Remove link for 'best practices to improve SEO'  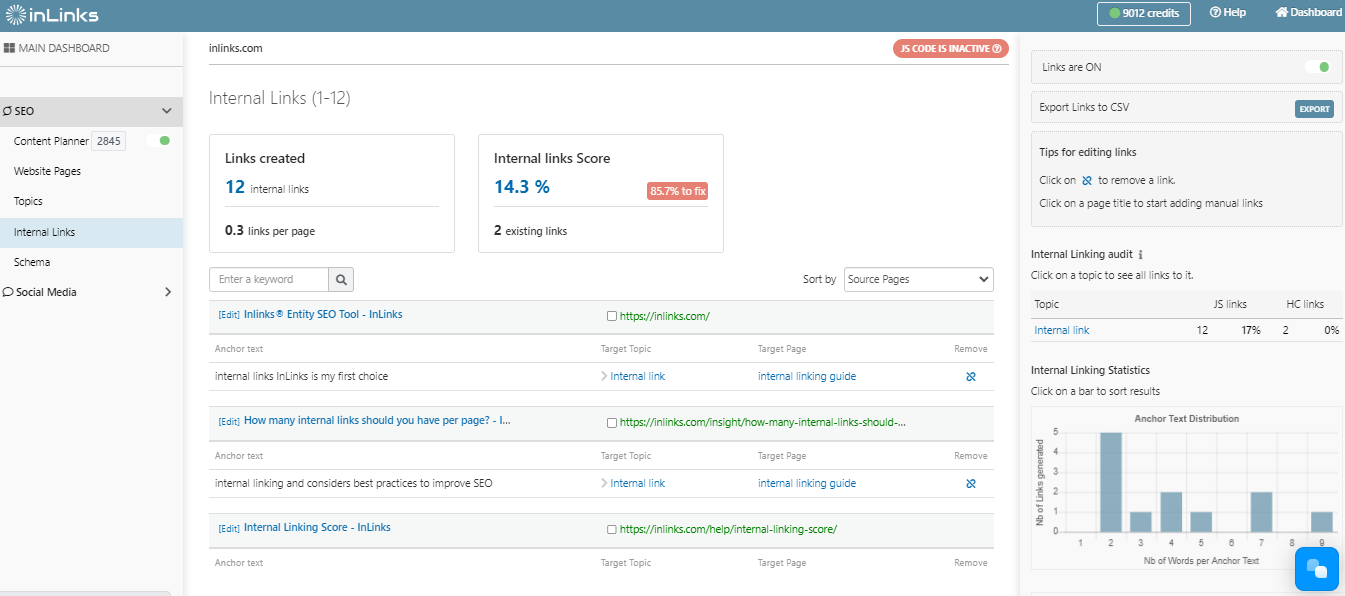970,484
